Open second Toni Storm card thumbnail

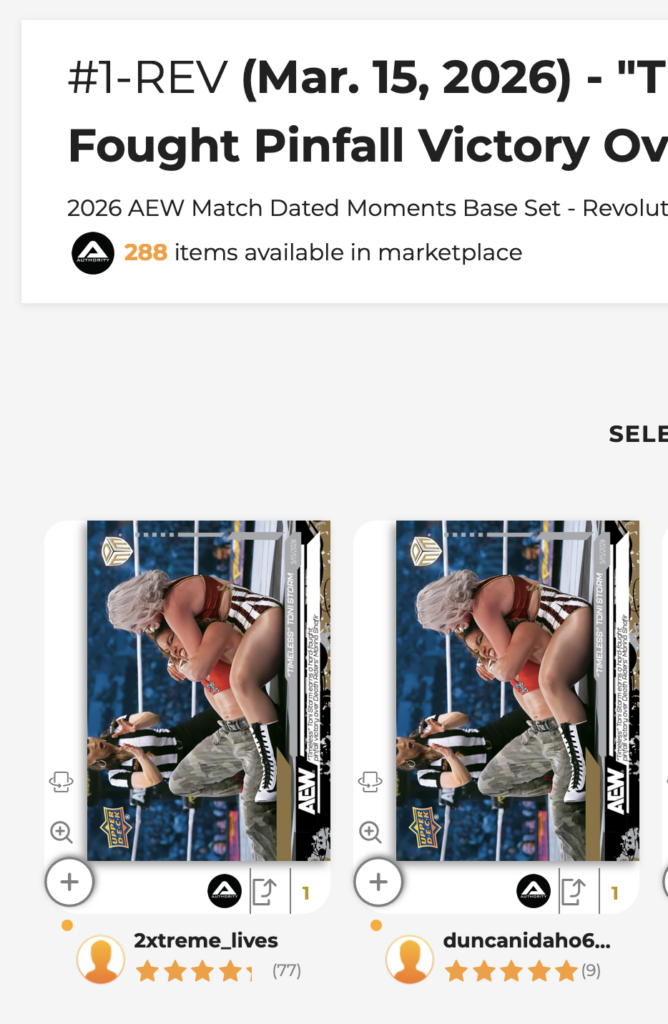pyautogui.click(x=517, y=690)
